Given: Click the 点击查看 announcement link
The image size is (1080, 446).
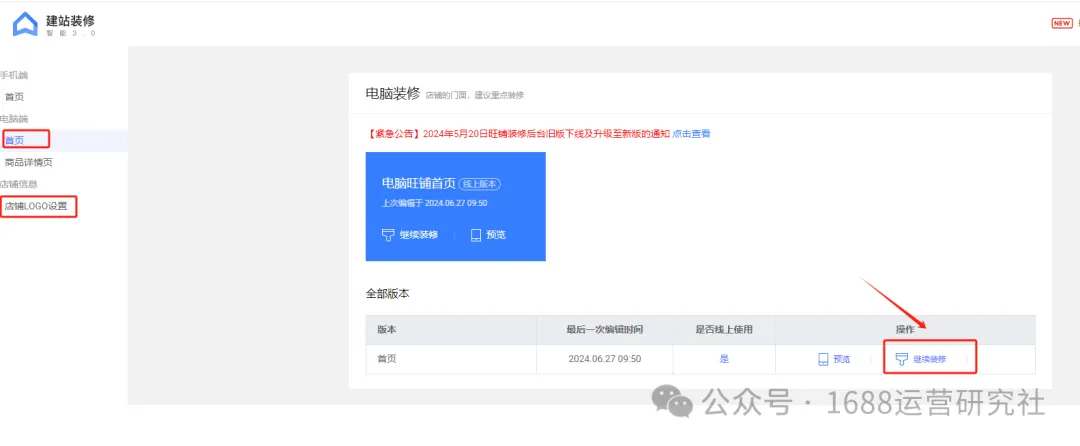Looking at the screenshot, I should 692,134.
